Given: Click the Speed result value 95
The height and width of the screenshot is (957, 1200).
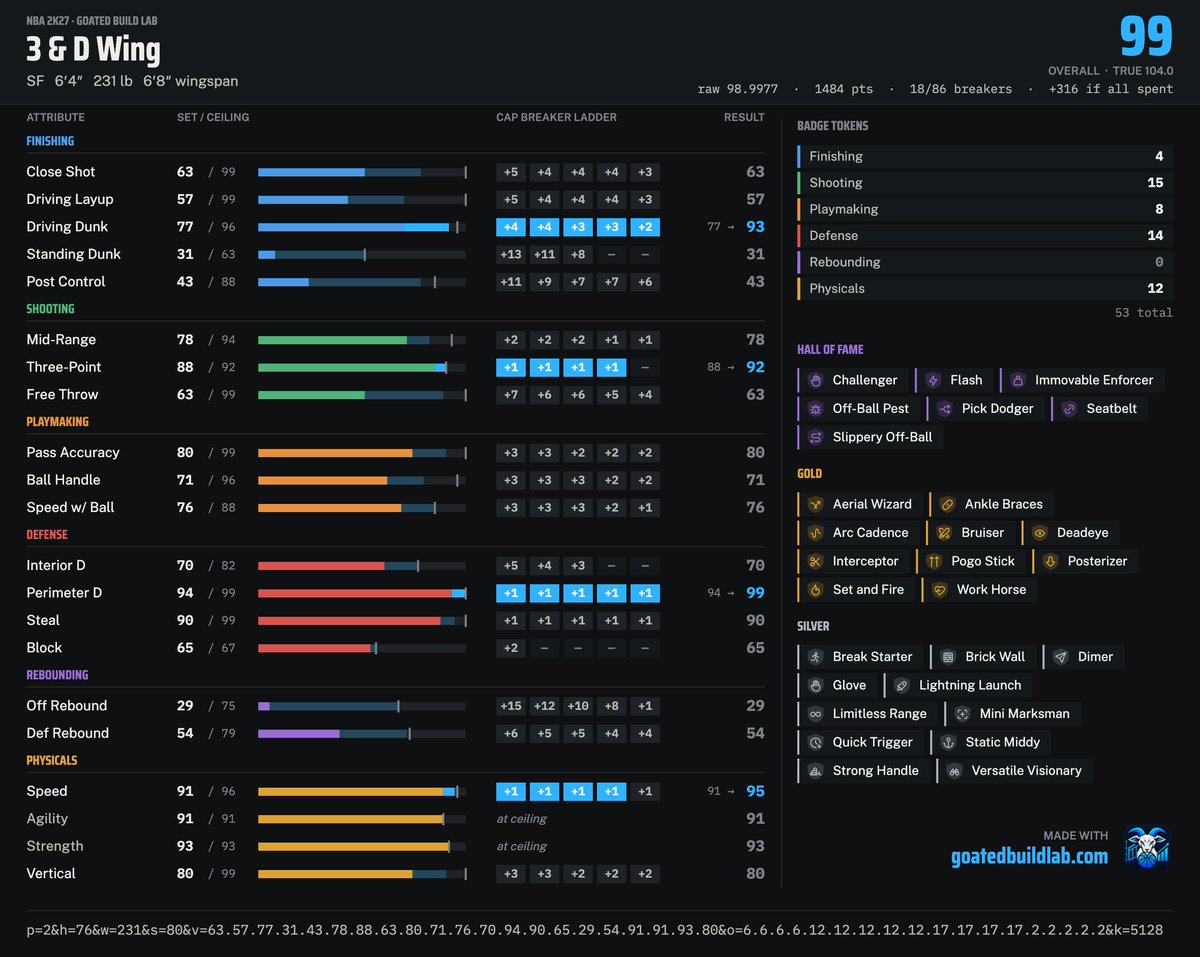Looking at the screenshot, I should (755, 791).
